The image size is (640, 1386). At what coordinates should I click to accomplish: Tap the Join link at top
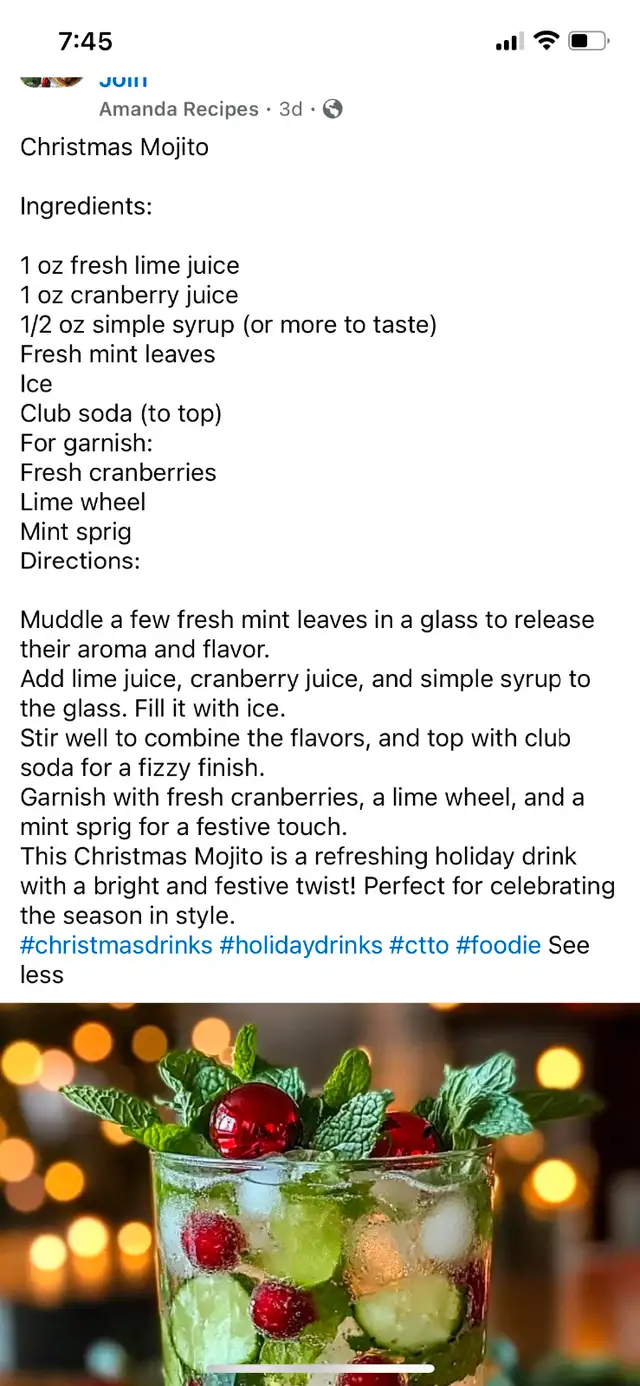[x=123, y=80]
